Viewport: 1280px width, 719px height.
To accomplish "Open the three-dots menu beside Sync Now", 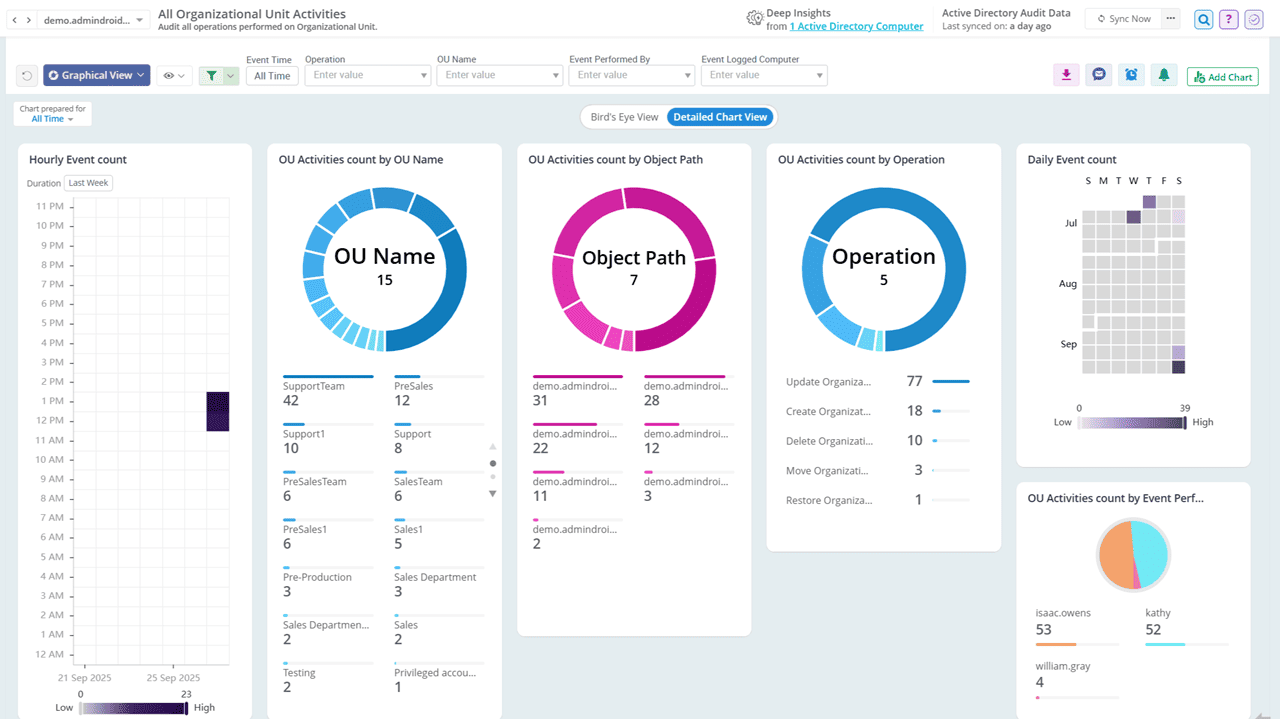I will 1170,19.
